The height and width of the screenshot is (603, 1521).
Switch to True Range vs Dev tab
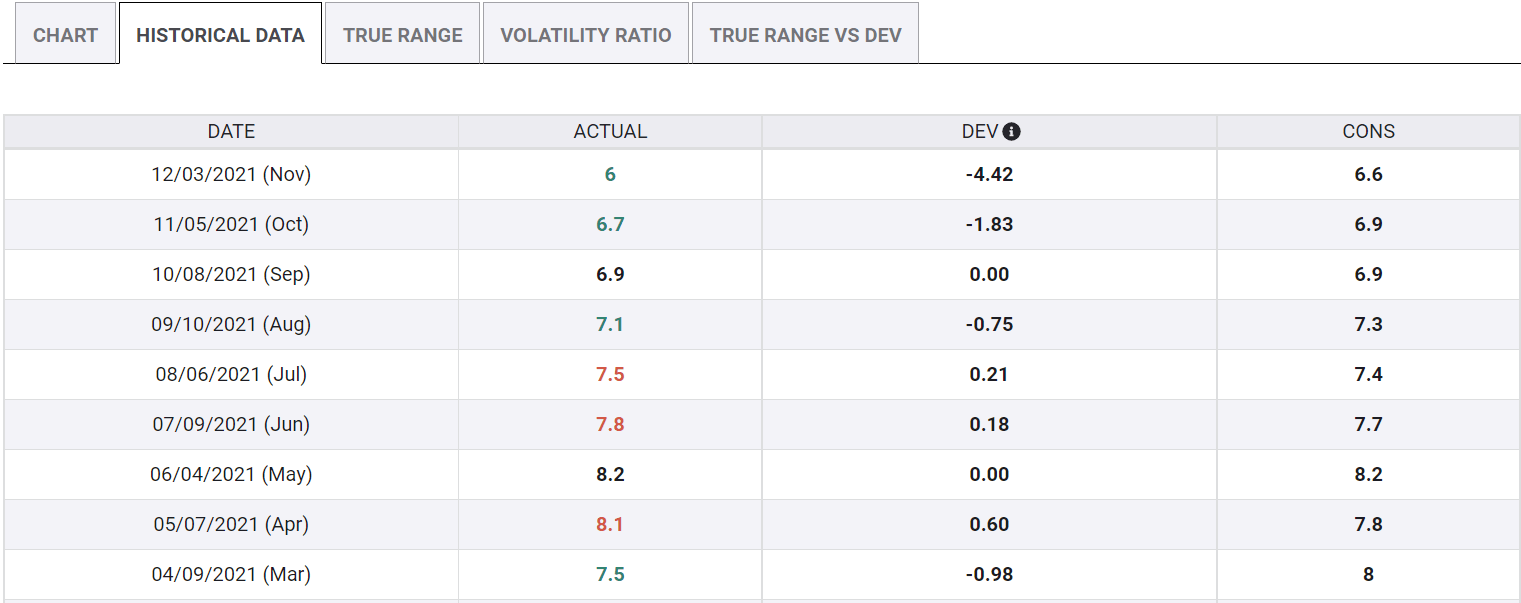click(x=805, y=35)
